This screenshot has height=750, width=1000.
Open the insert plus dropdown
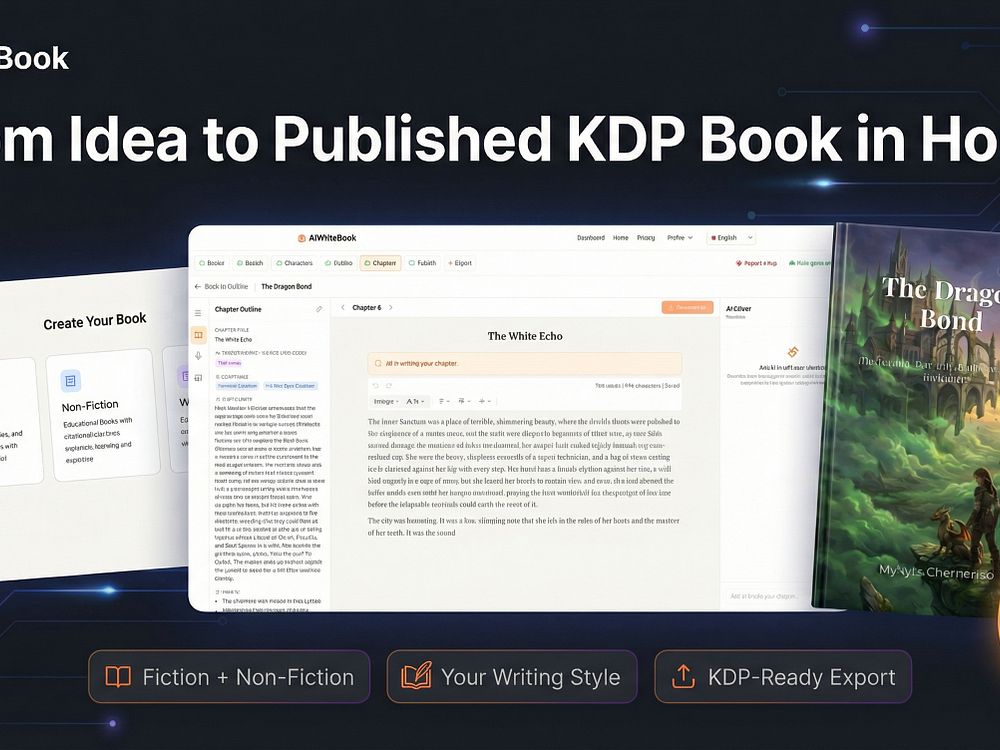tap(485, 402)
